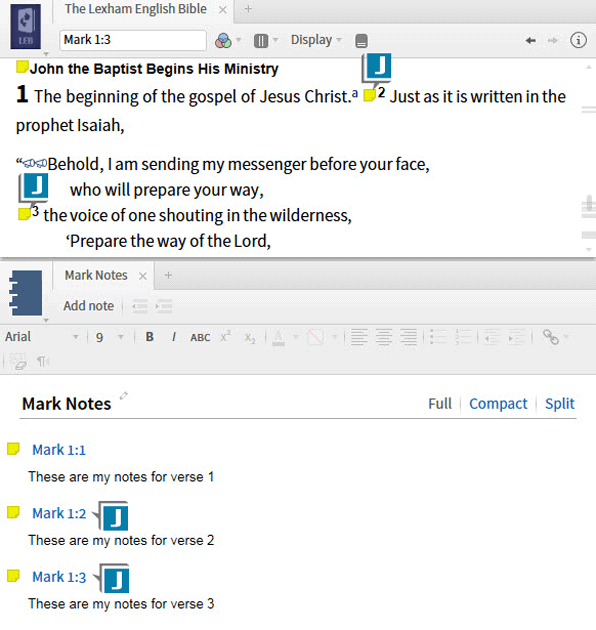Align text left
The image size is (596, 630).
click(359, 337)
